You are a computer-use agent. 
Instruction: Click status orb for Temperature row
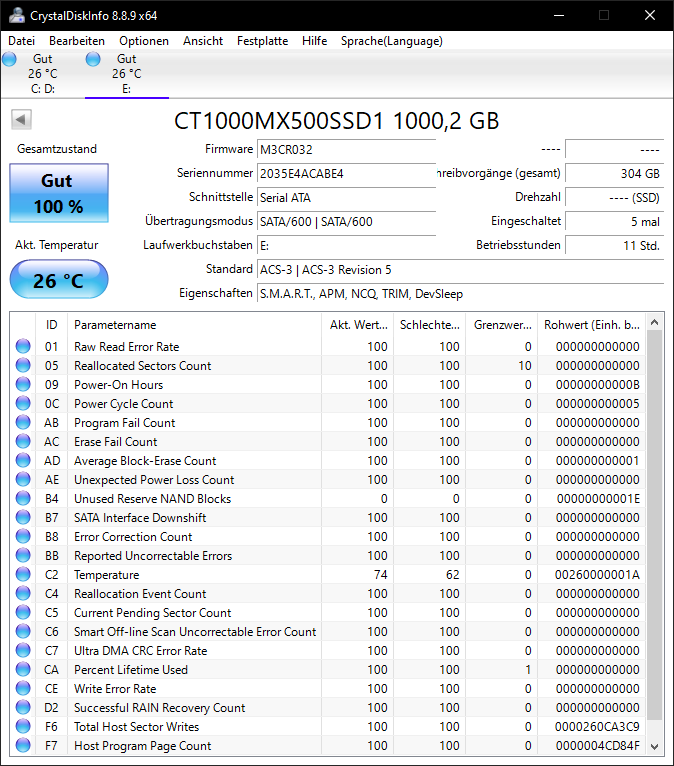pos(23,574)
